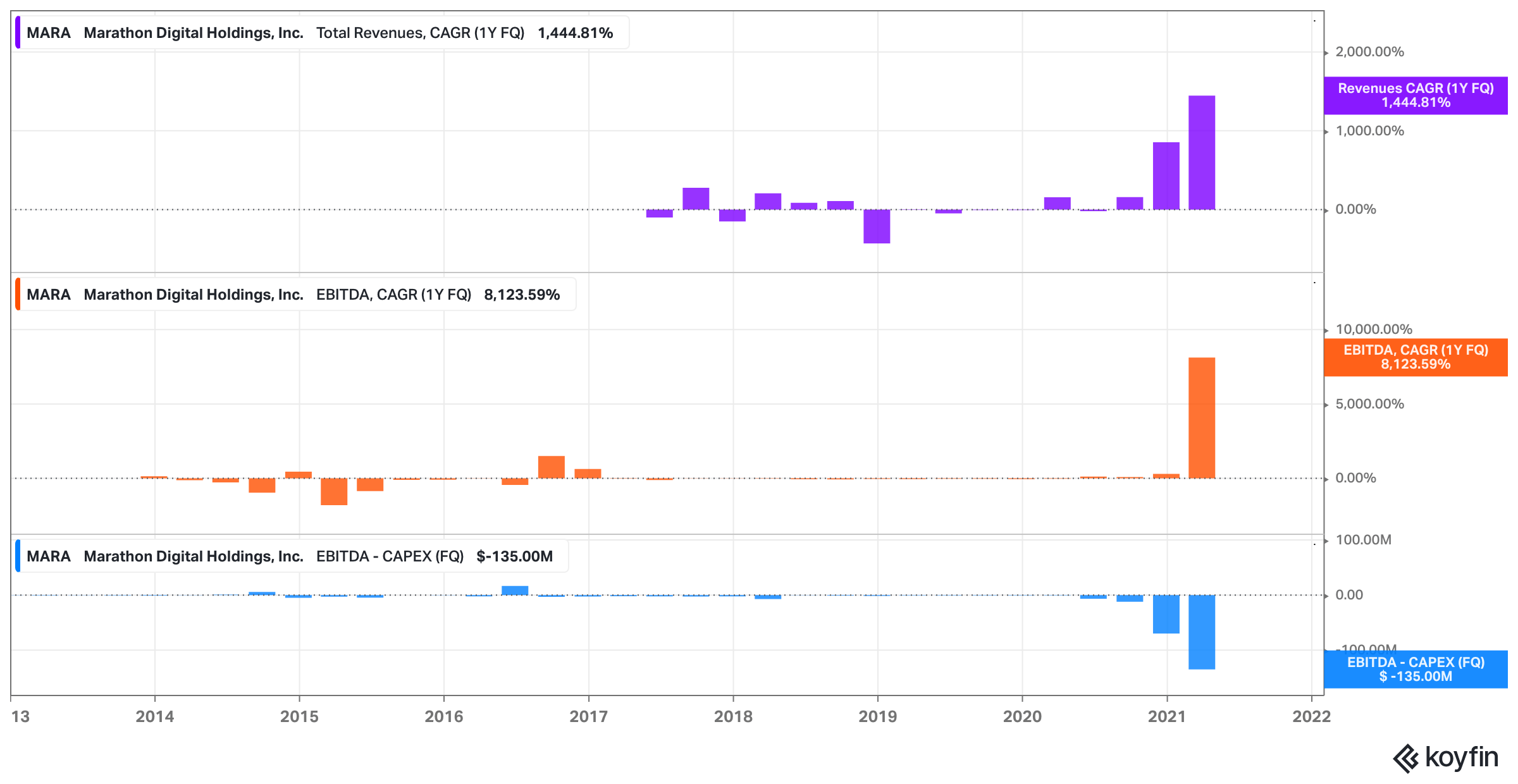Click the purple Total Revenues legend swatch
Image resolution: width=1518 pixels, height=784 pixels.
point(18,33)
